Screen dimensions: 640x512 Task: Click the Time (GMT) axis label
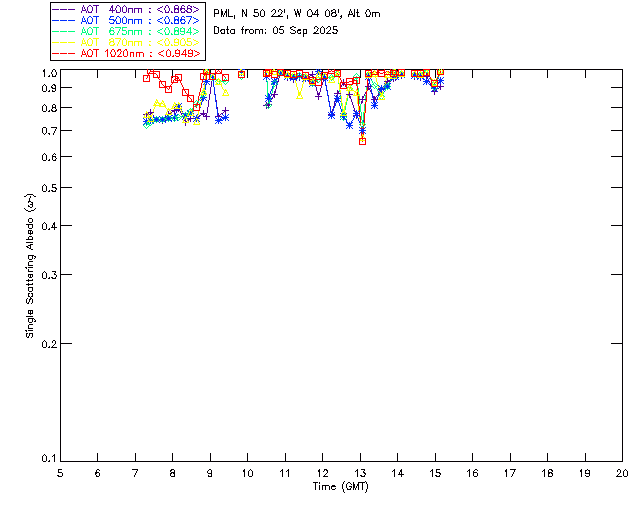[340, 487]
